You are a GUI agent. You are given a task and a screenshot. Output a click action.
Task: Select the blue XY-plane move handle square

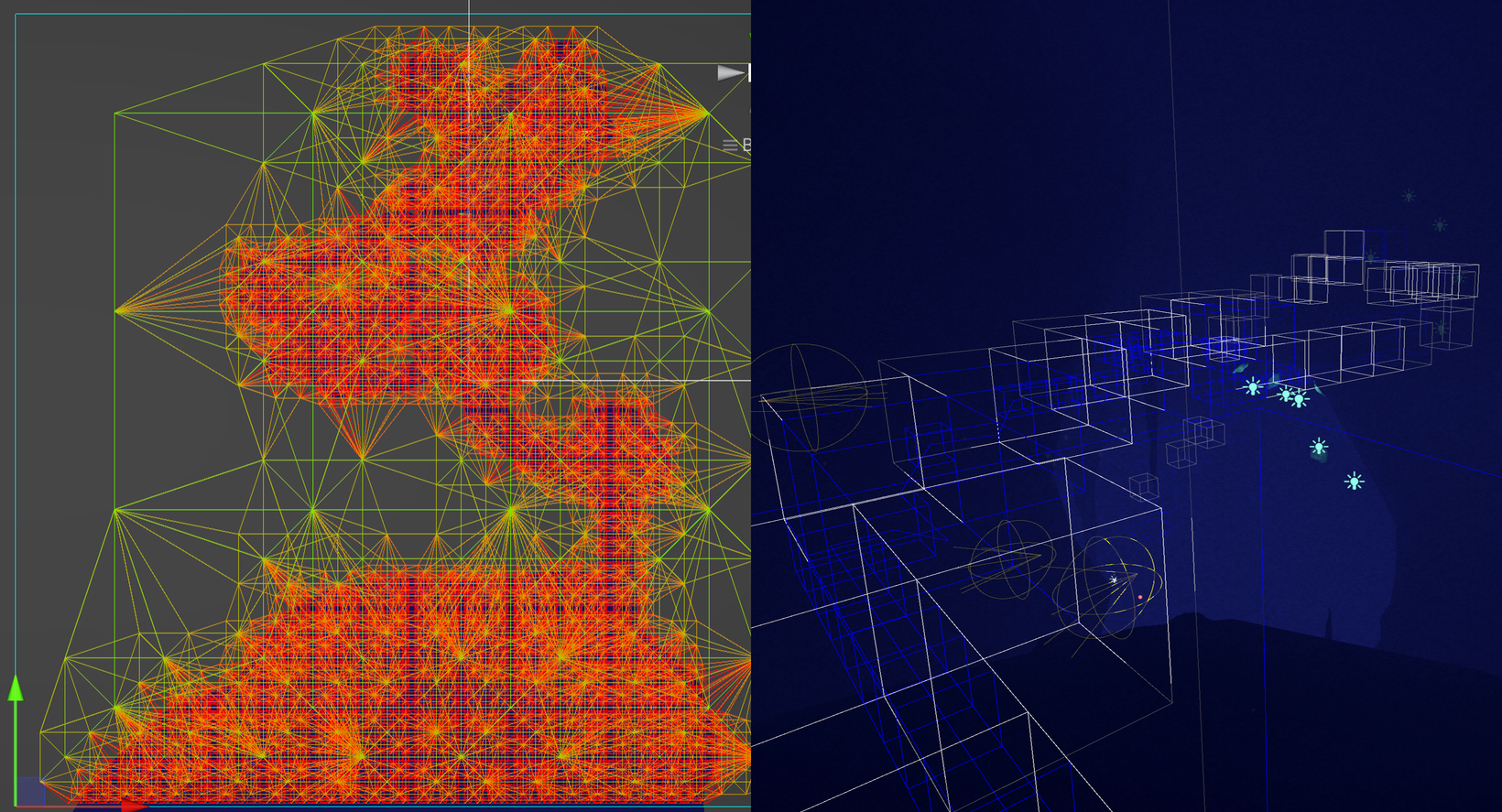(30, 791)
